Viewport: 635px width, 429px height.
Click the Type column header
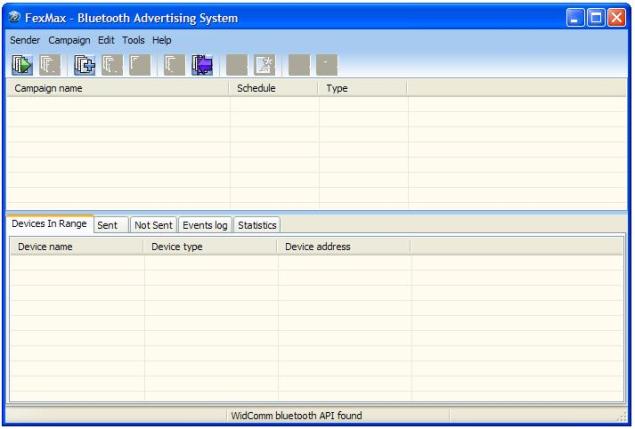coord(362,88)
